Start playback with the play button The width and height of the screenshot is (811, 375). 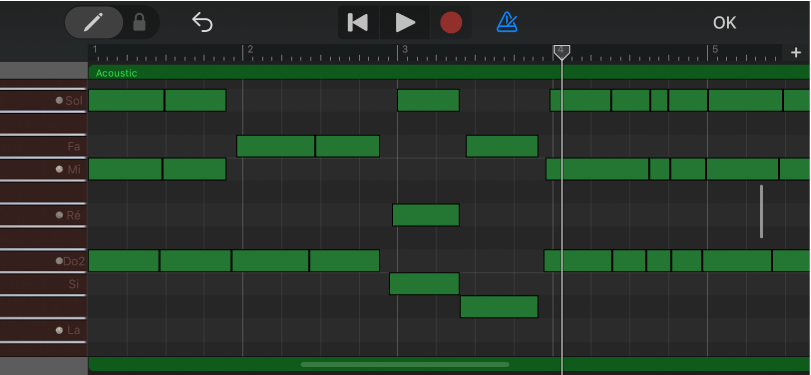pyautogui.click(x=405, y=22)
